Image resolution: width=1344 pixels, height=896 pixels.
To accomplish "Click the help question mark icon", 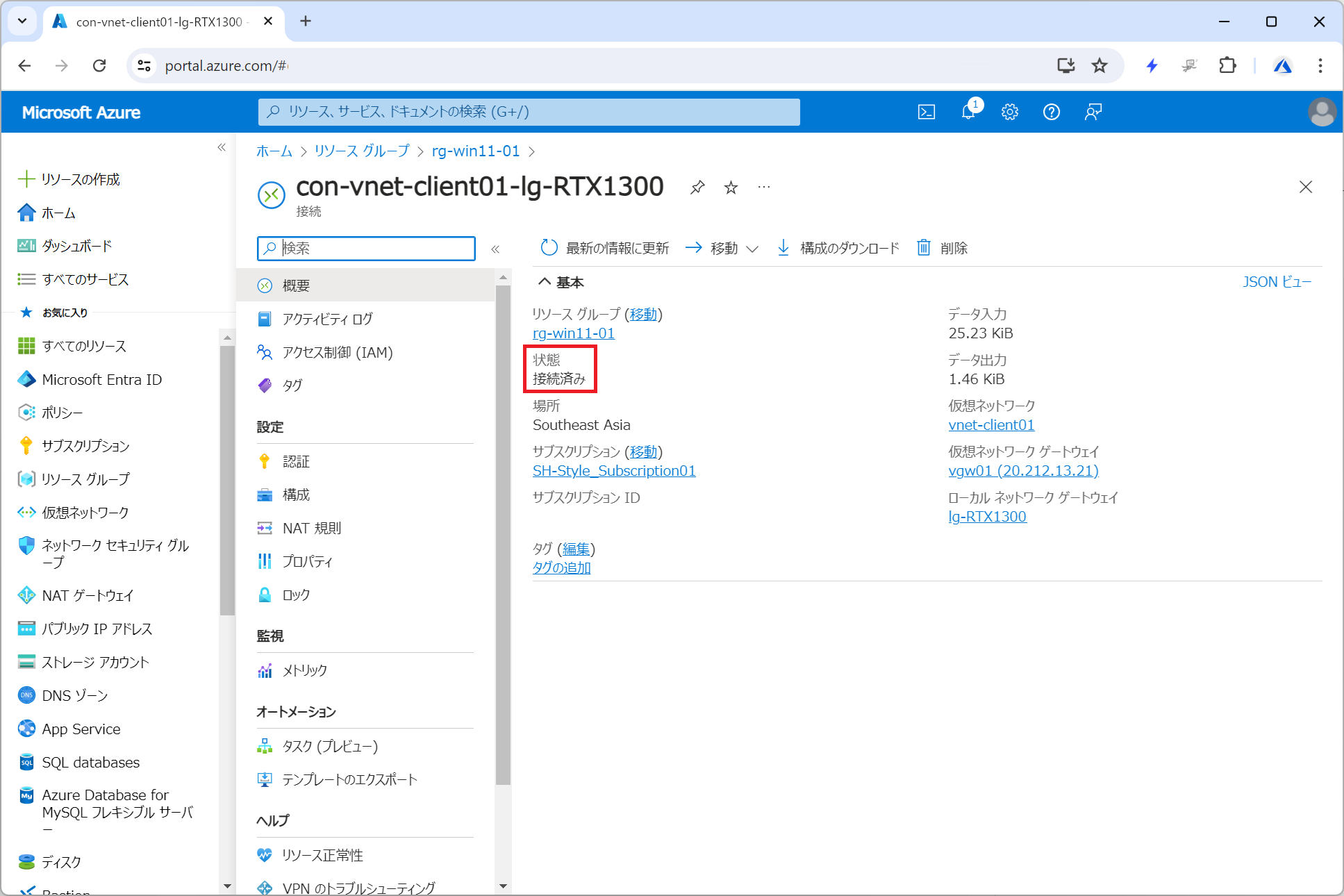I will [x=1051, y=112].
